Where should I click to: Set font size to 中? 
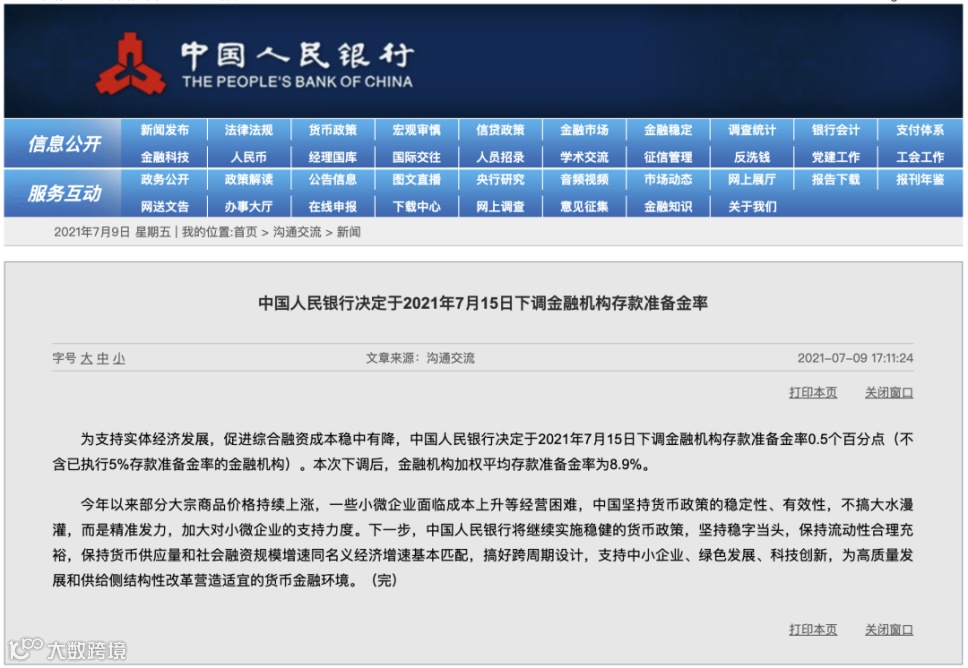click(102, 358)
